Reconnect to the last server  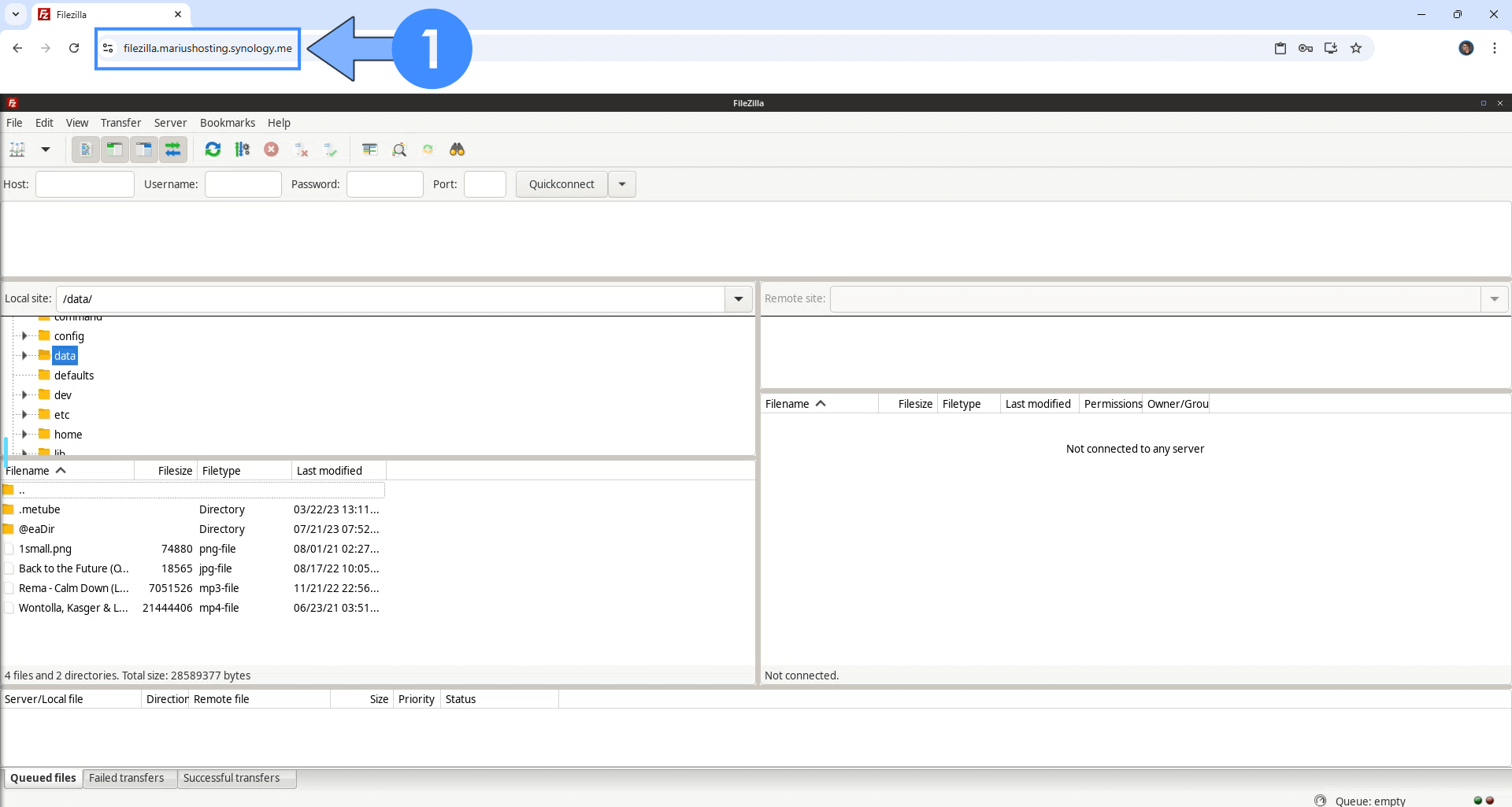coord(330,150)
